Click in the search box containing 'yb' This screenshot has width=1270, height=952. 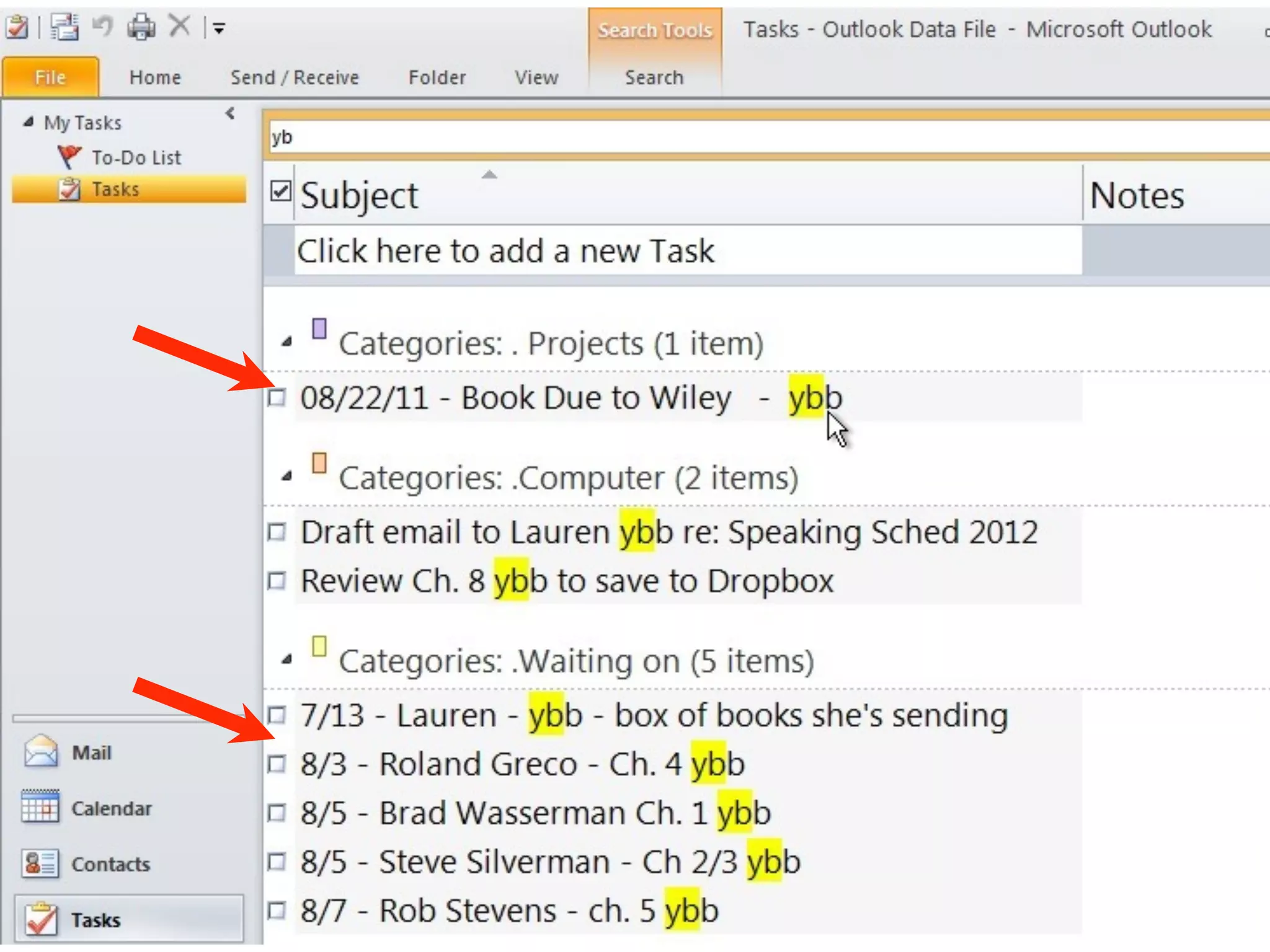(x=744, y=138)
